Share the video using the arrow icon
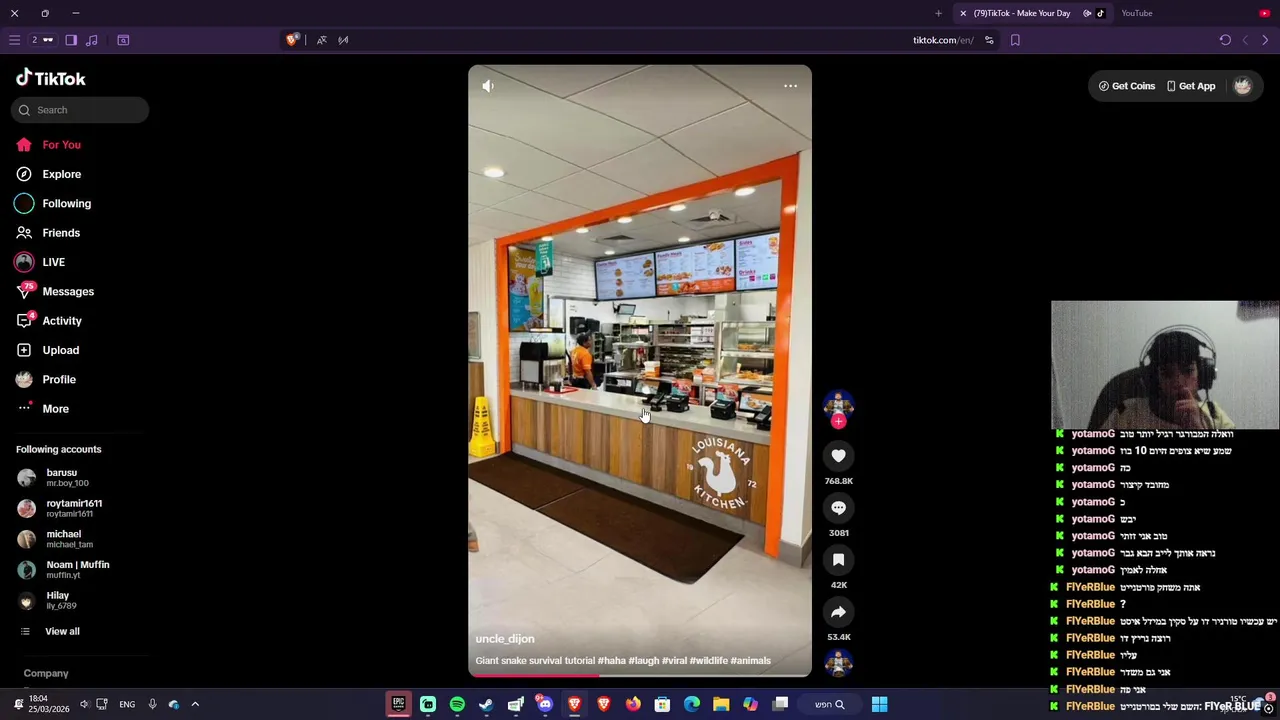Viewport: 1280px width, 720px height. point(838,612)
